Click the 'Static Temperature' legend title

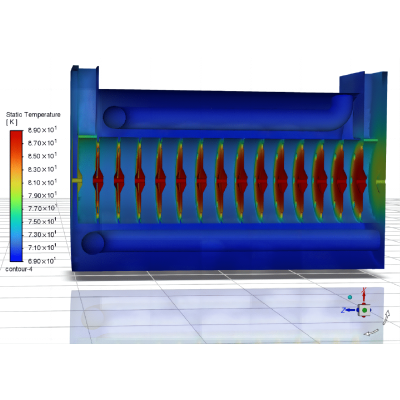(33, 115)
